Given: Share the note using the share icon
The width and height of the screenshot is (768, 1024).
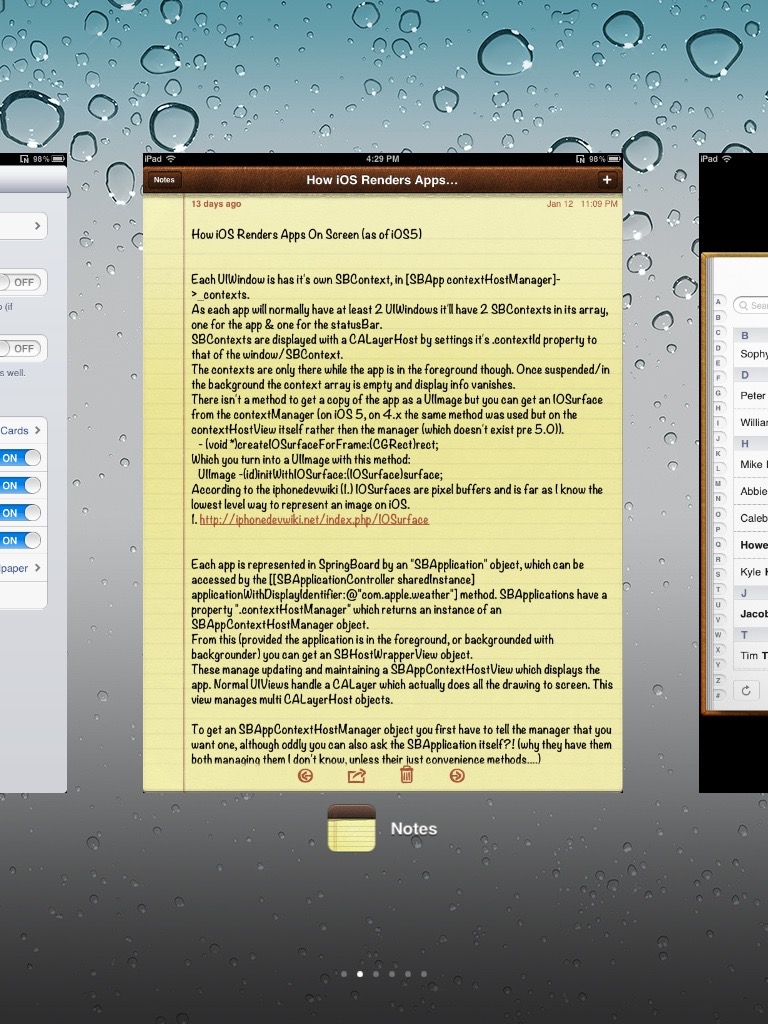Looking at the screenshot, I should coord(357,775).
